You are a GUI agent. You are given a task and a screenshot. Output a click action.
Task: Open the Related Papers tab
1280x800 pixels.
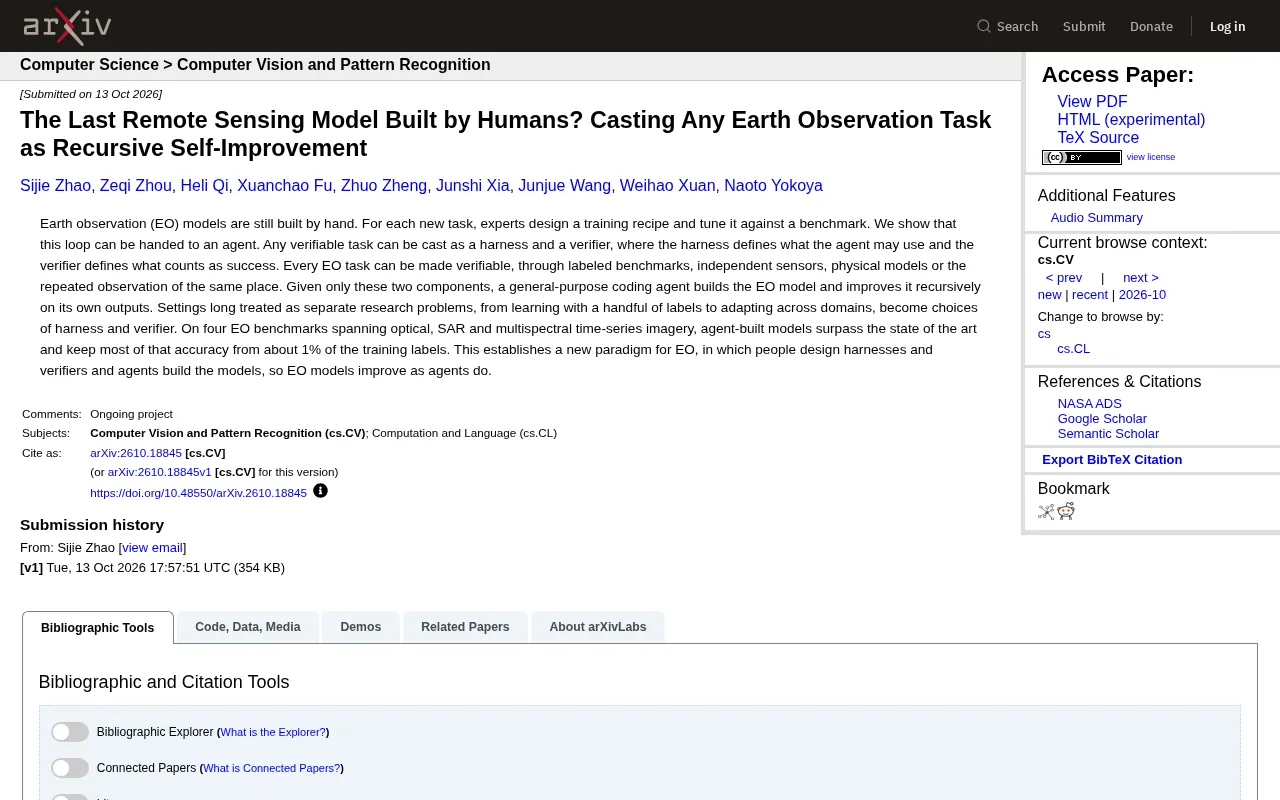pyautogui.click(x=465, y=627)
